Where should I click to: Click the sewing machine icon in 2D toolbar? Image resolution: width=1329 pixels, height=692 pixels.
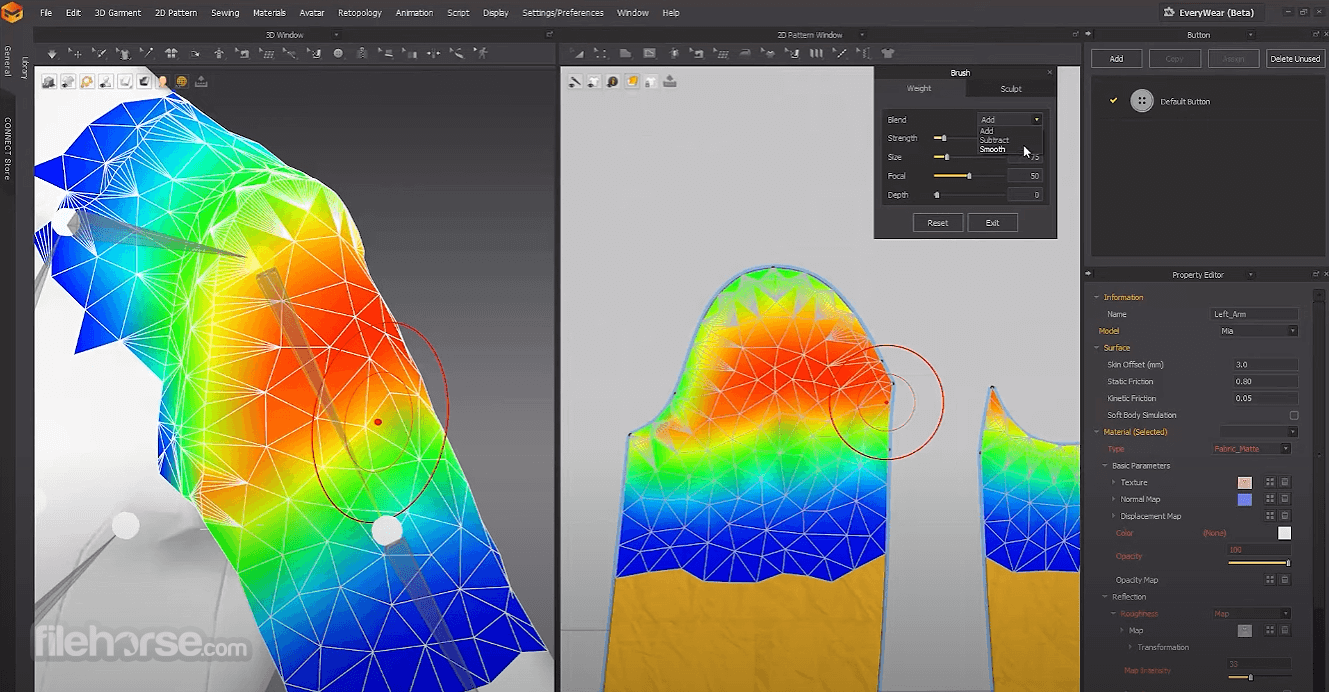697,54
